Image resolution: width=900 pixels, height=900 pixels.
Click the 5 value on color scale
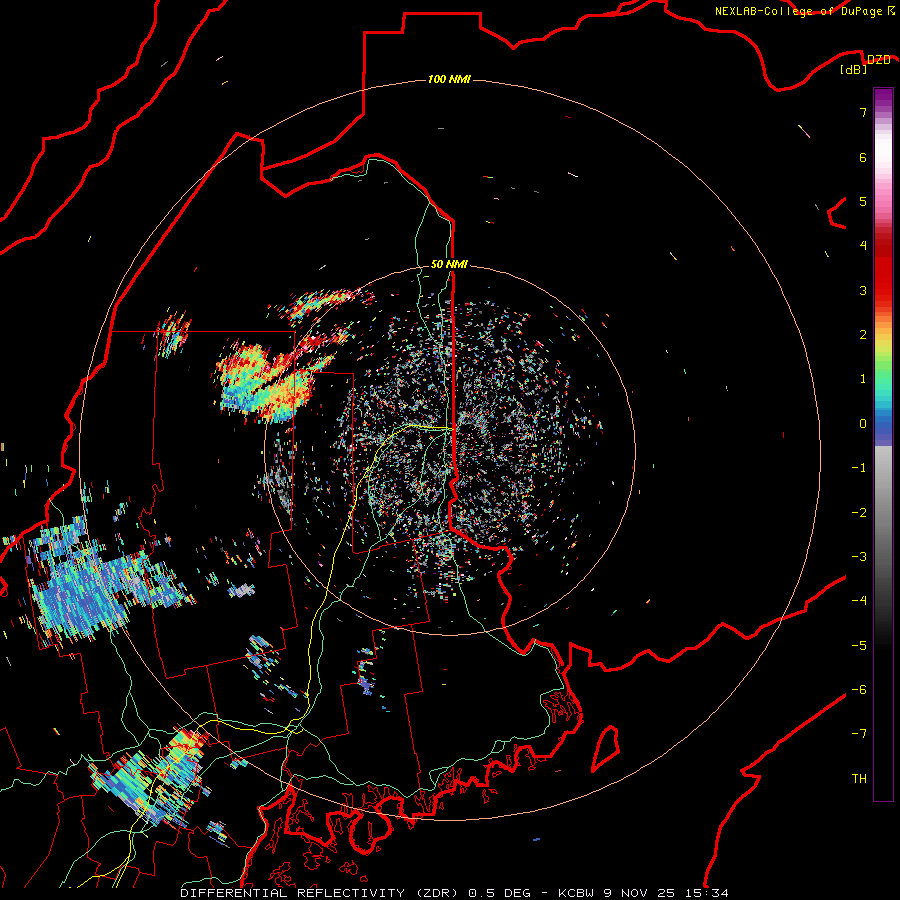pos(863,201)
